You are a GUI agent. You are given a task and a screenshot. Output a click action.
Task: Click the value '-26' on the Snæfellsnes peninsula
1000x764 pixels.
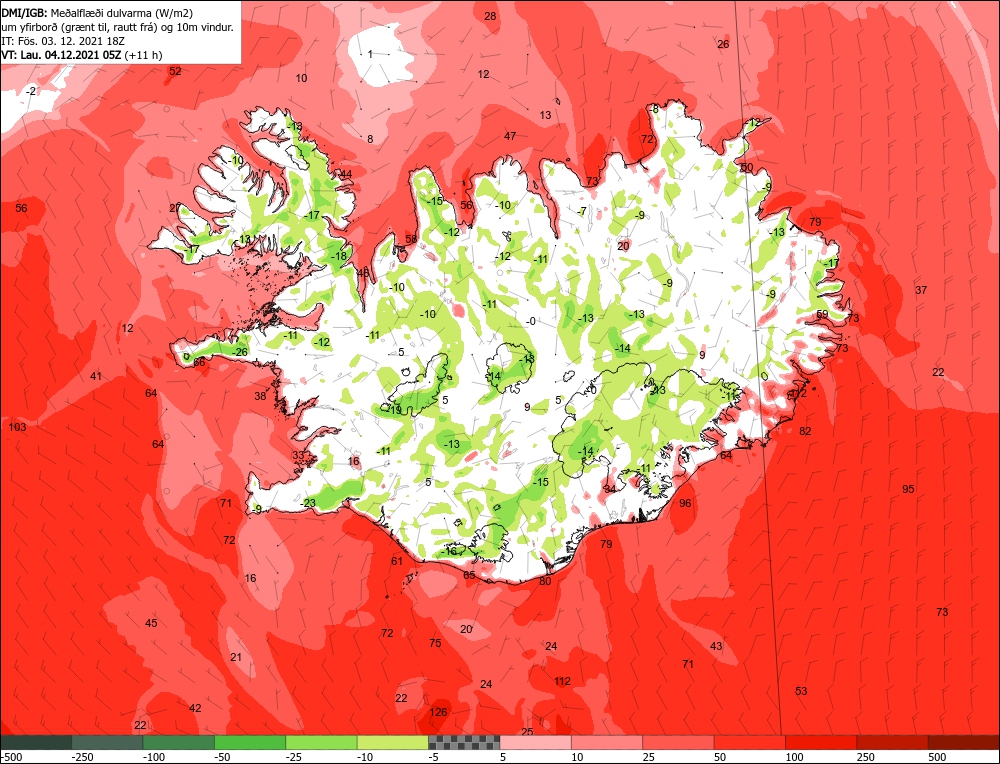click(x=239, y=352)
